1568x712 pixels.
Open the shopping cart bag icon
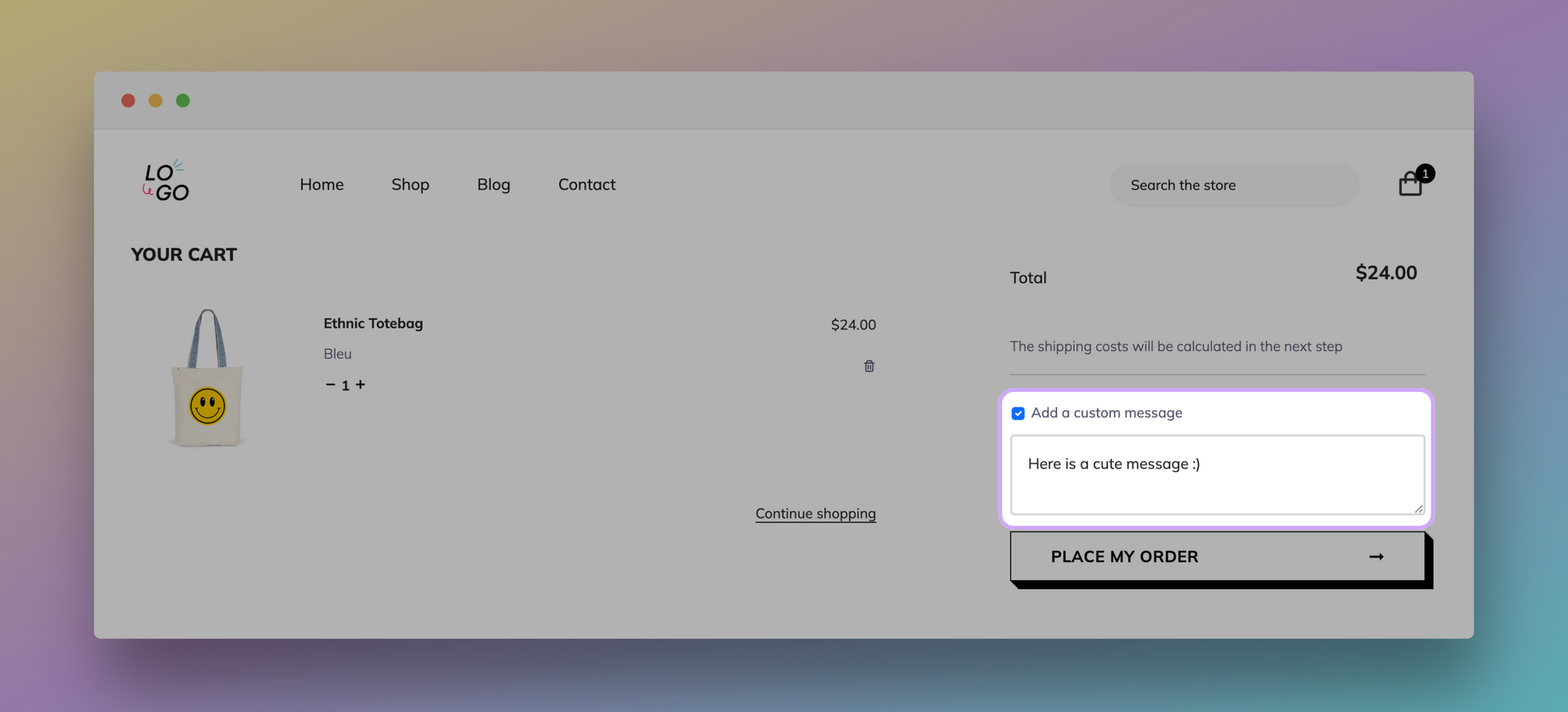[x=1410, y=185]
